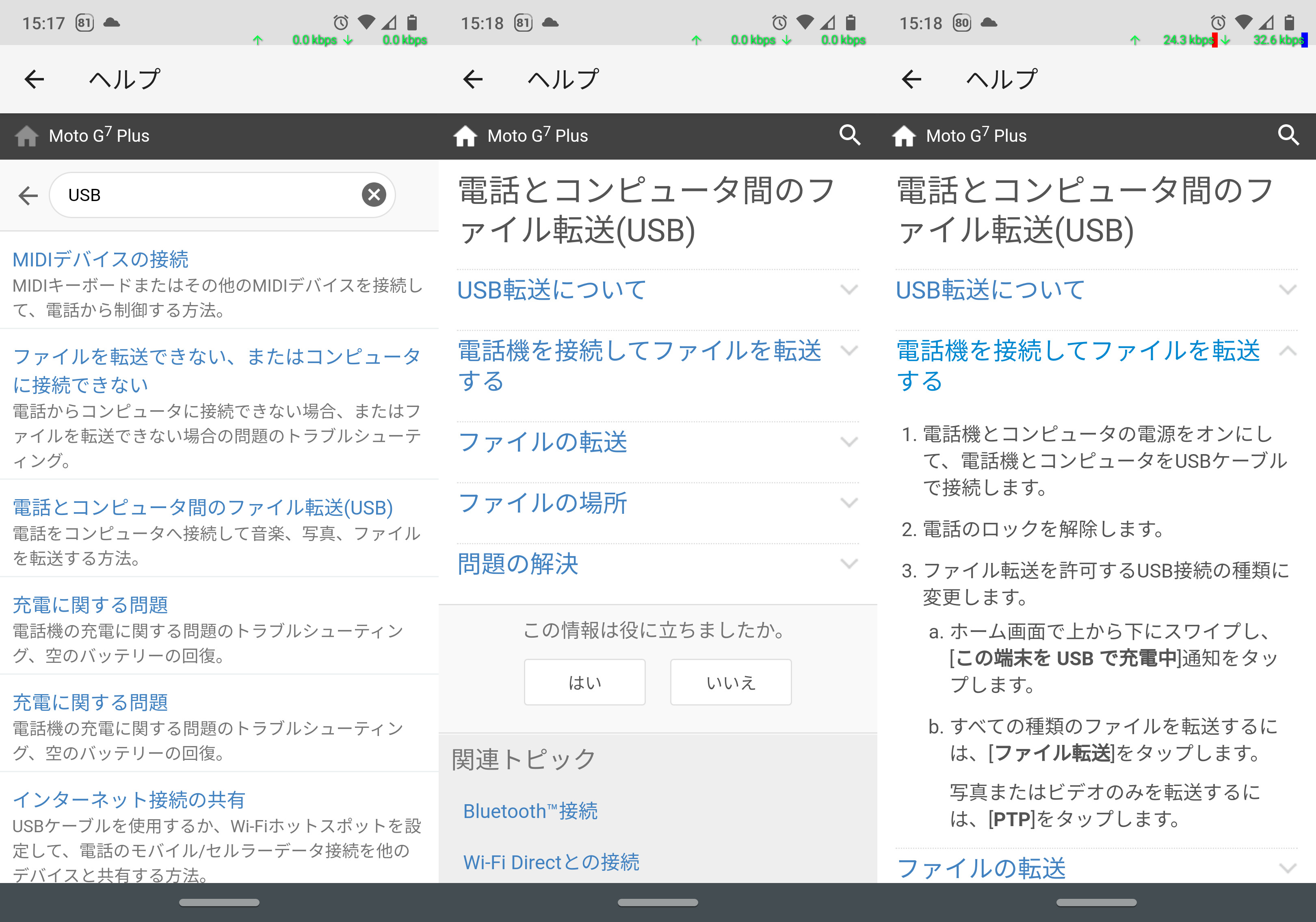Go back from middle ヘルプ screen header

pyautogui.click(x=473, y=79)
